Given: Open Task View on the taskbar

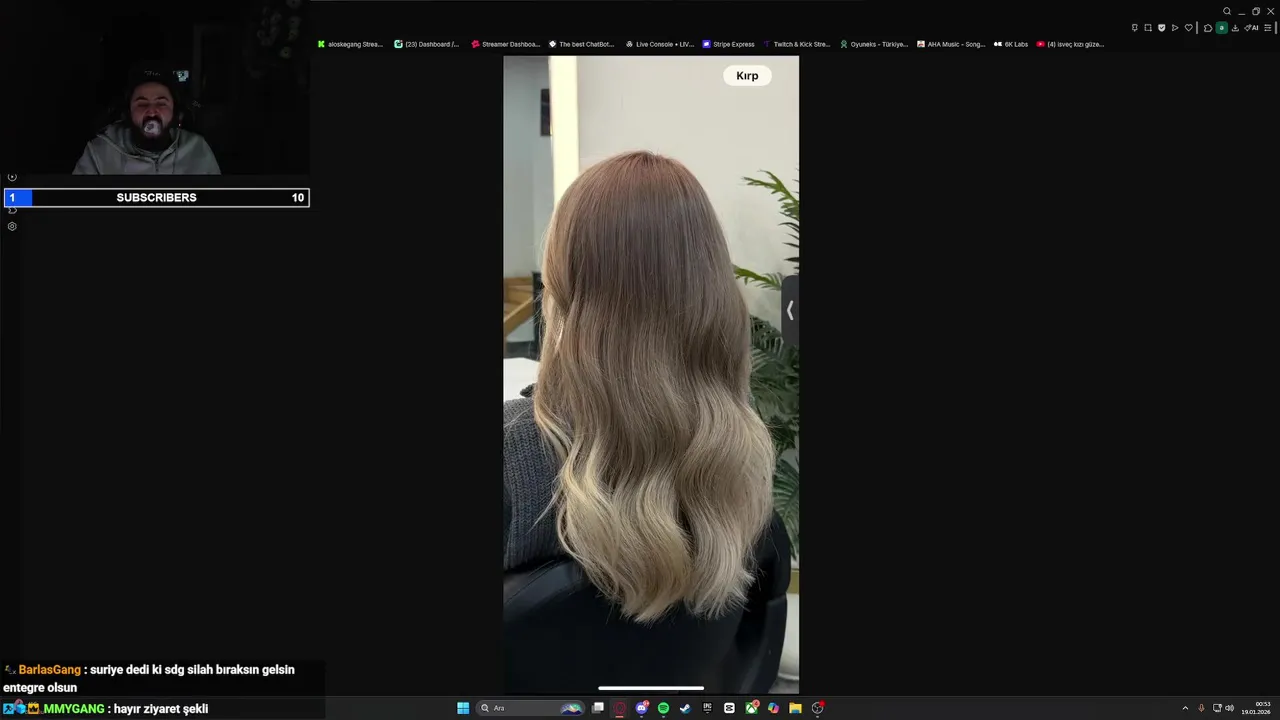Looking at the screenshot, I should (x=598, y=708).
